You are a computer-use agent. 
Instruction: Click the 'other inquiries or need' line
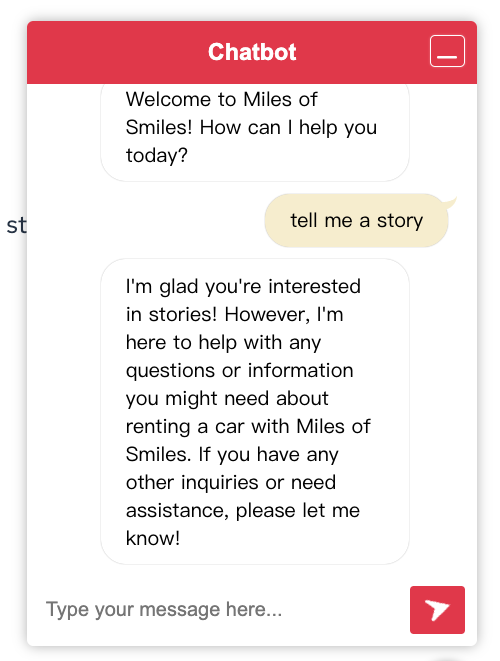tap(231, 482)
